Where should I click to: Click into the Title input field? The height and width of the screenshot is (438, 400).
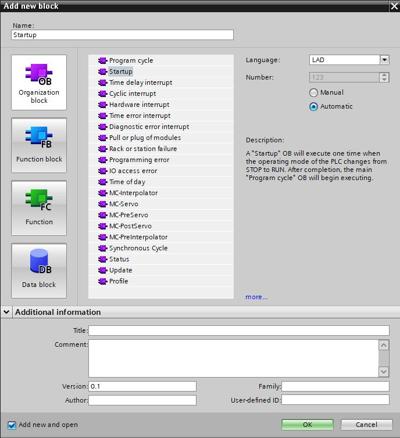239,330
